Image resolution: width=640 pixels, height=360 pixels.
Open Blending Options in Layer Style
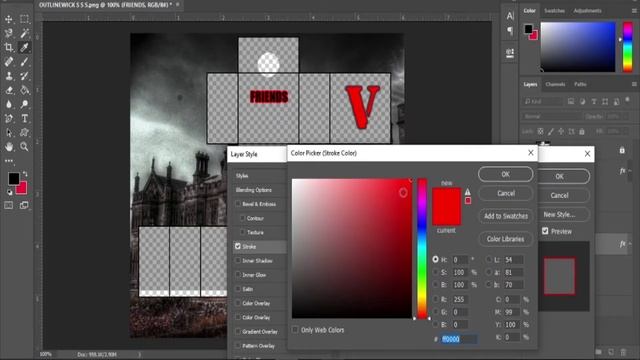tap(253, 190)
